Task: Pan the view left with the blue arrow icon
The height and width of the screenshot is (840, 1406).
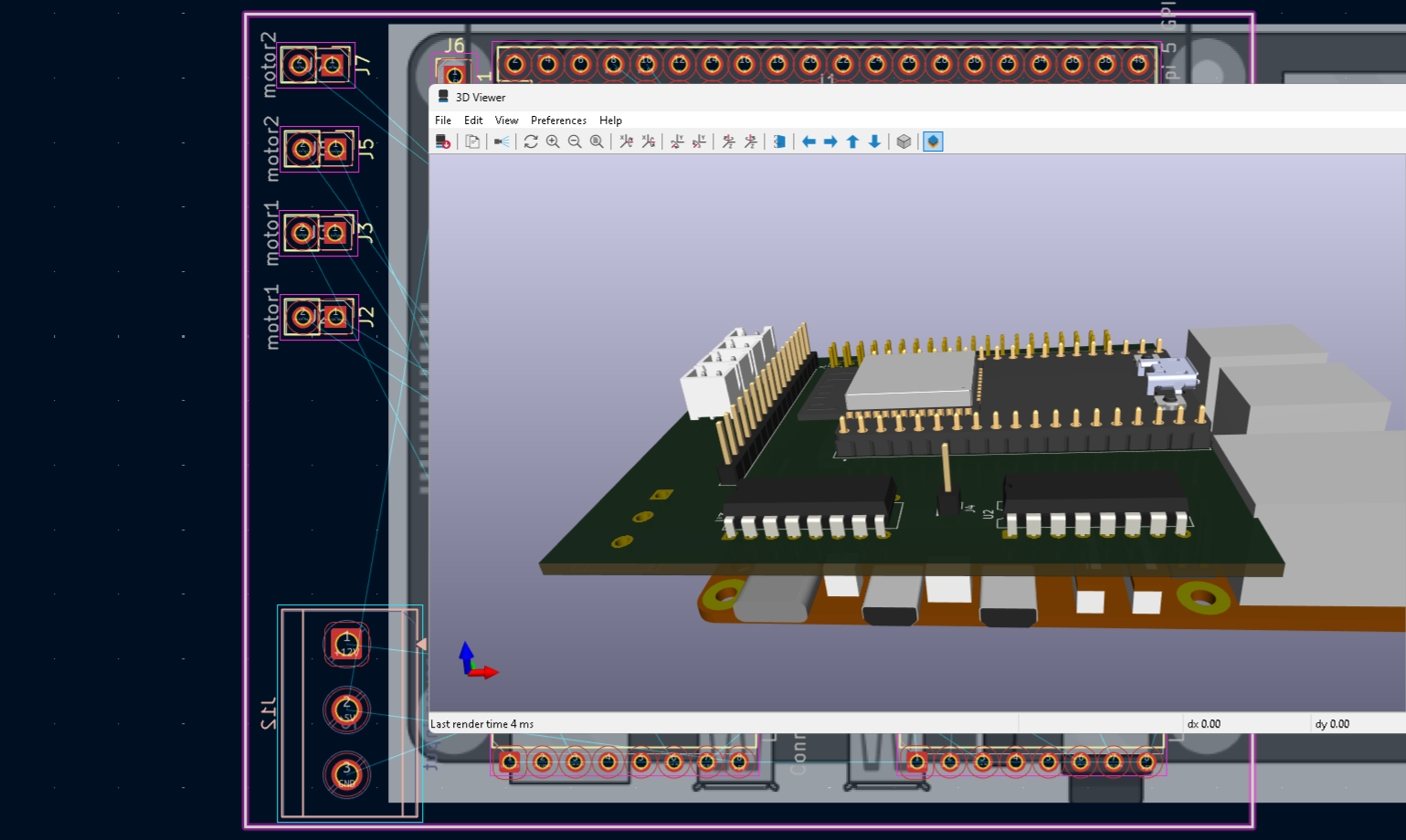Action: point(809,142)
